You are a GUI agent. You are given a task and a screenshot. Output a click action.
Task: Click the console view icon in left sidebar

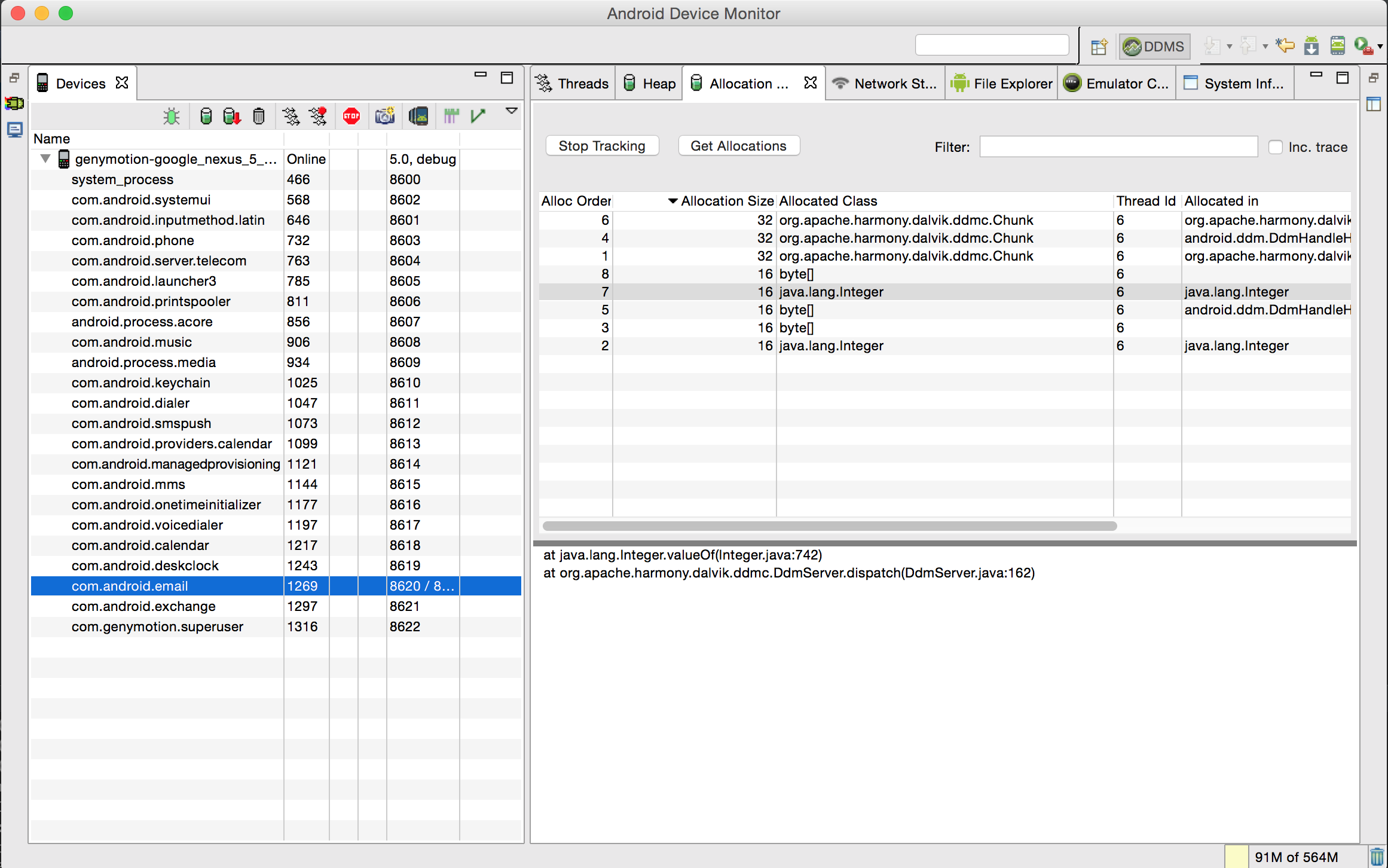pos(14,129)
